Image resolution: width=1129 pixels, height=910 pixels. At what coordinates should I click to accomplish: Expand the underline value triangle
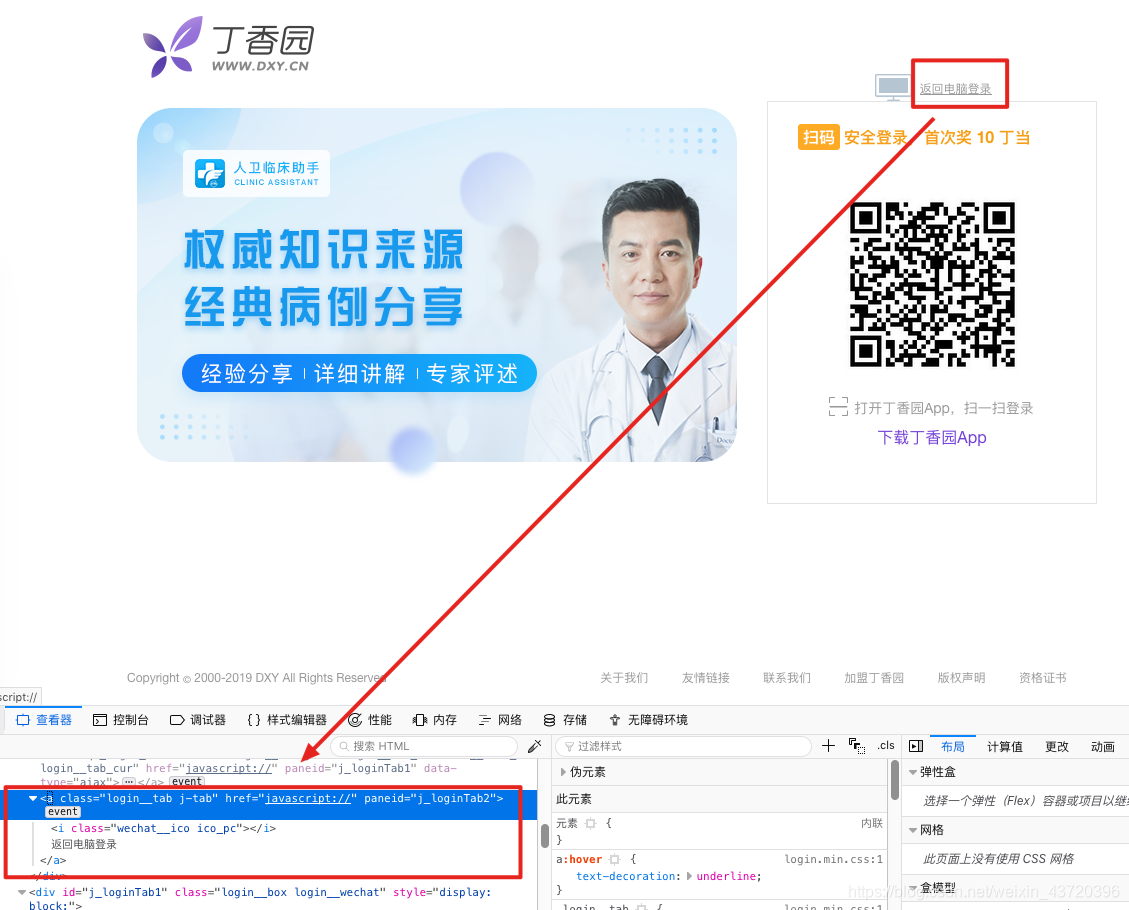[689, 876]
